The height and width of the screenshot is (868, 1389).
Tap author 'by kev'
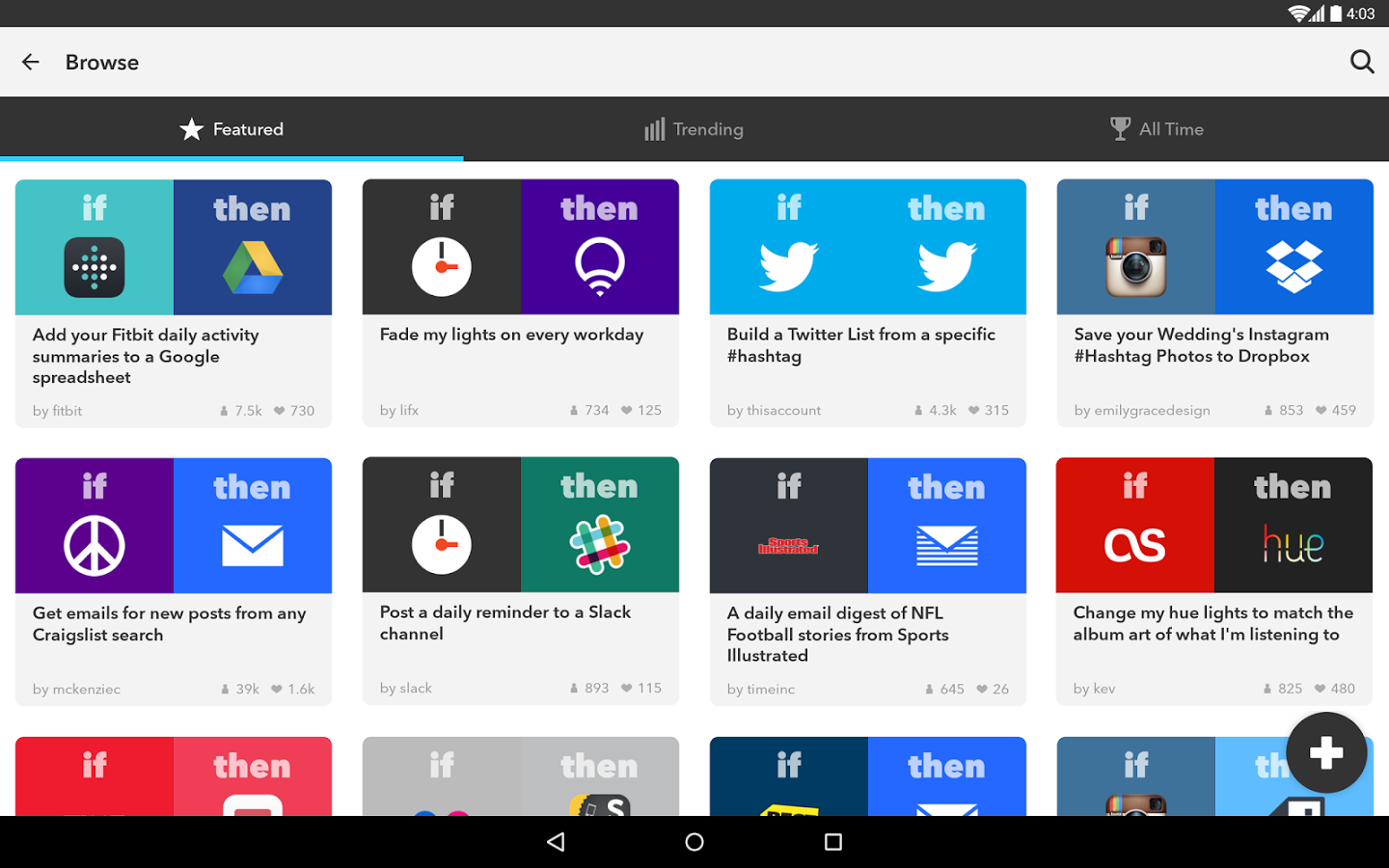(x=1095, y=688)
